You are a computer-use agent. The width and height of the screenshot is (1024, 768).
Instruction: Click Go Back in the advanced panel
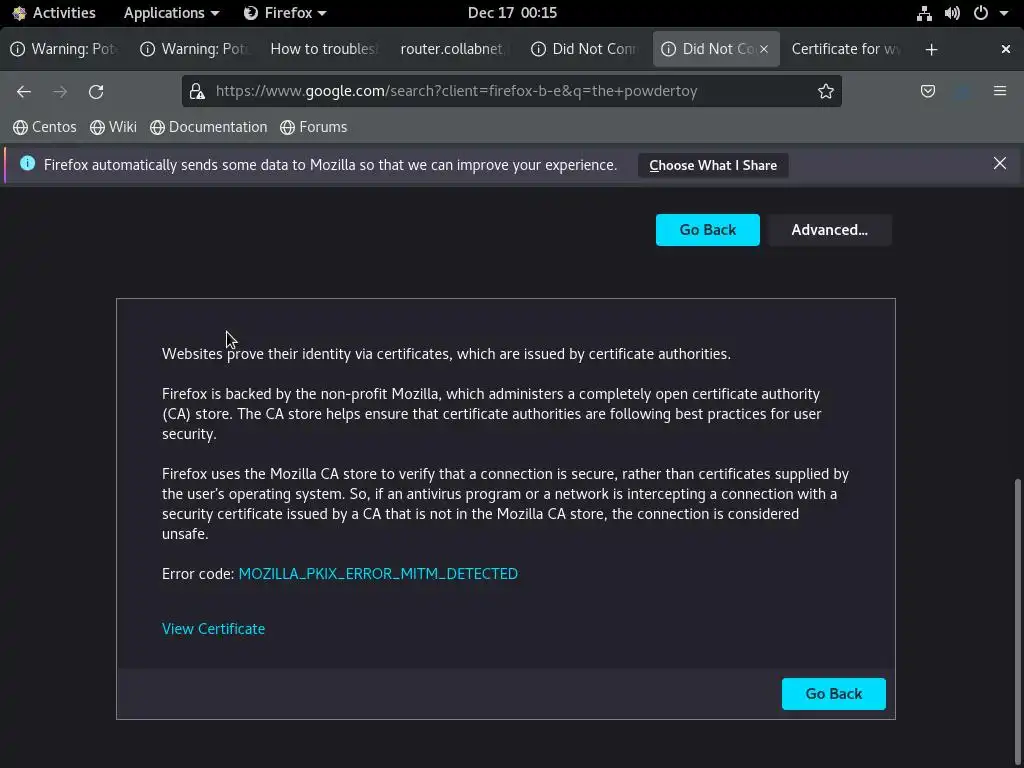point(833,694)
